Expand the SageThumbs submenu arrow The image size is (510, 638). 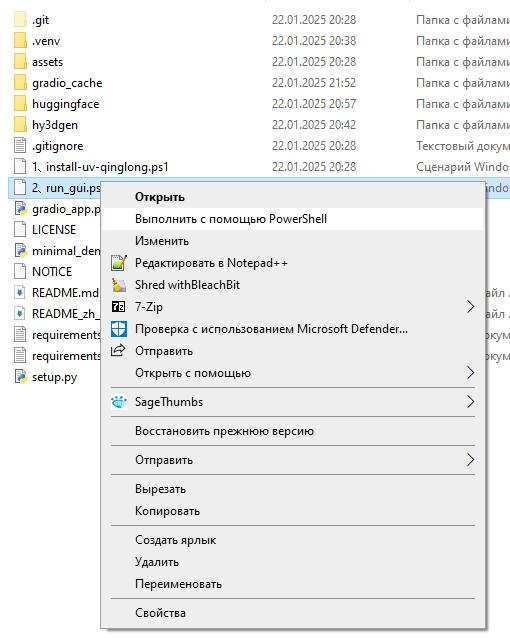pos(471,402)
